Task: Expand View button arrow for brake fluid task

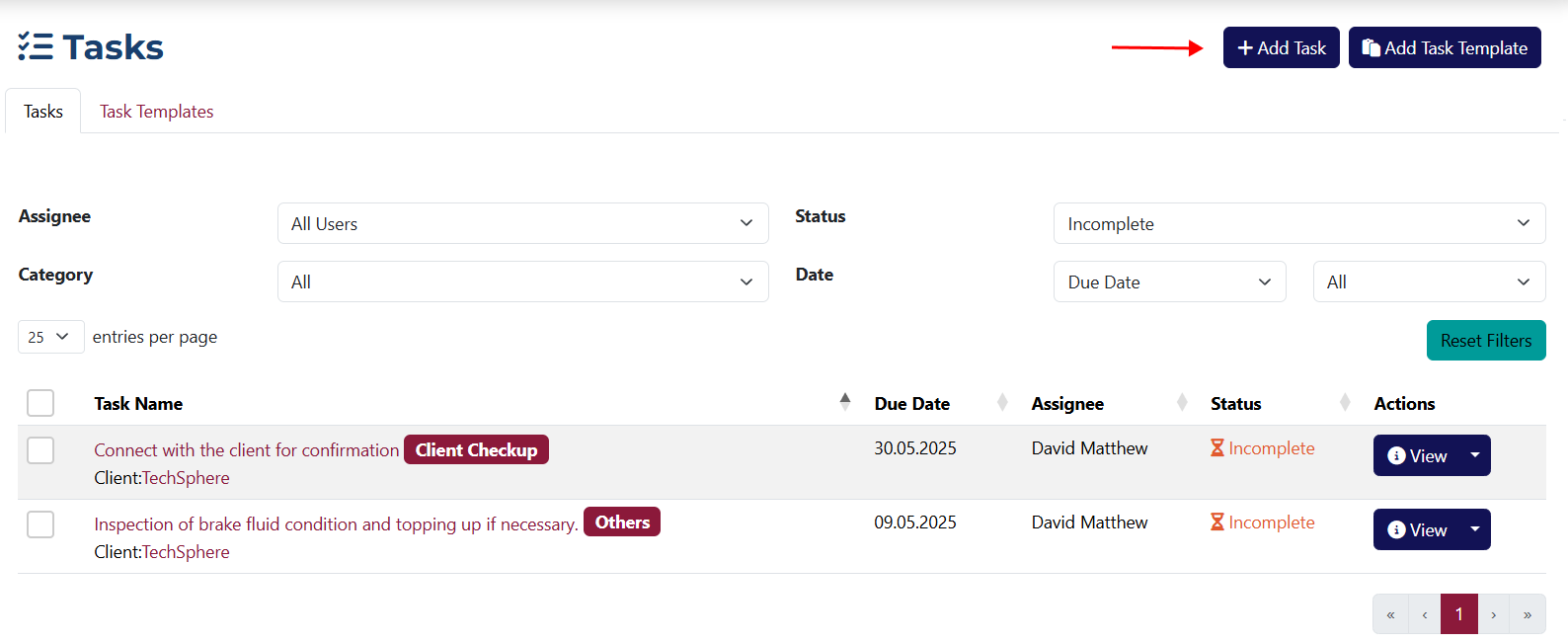Action: (1475, 529)
